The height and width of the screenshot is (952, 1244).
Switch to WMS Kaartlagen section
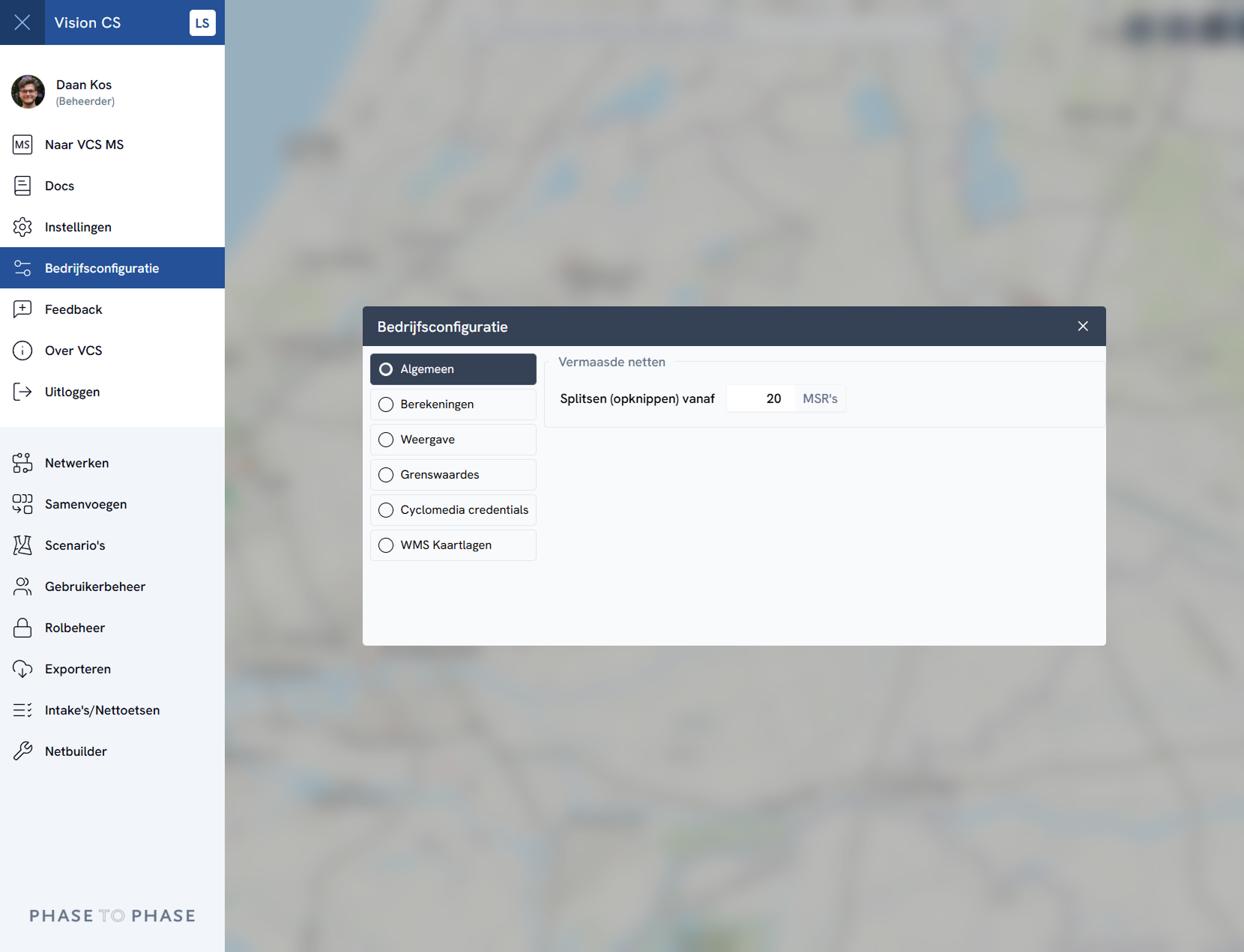tap(453, 545)
